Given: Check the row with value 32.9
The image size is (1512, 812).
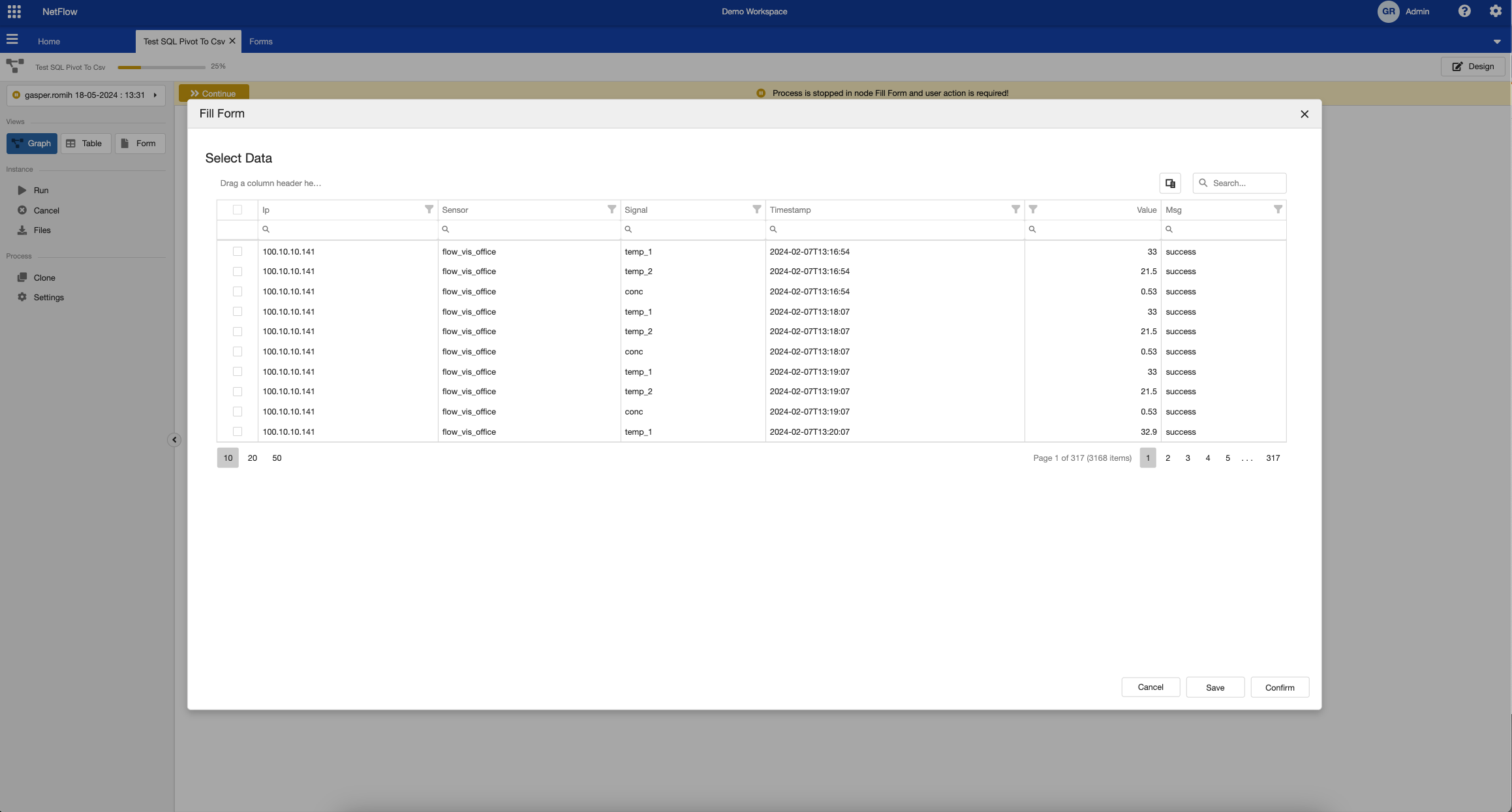Looking at the screenshot, I should (238, 431).
